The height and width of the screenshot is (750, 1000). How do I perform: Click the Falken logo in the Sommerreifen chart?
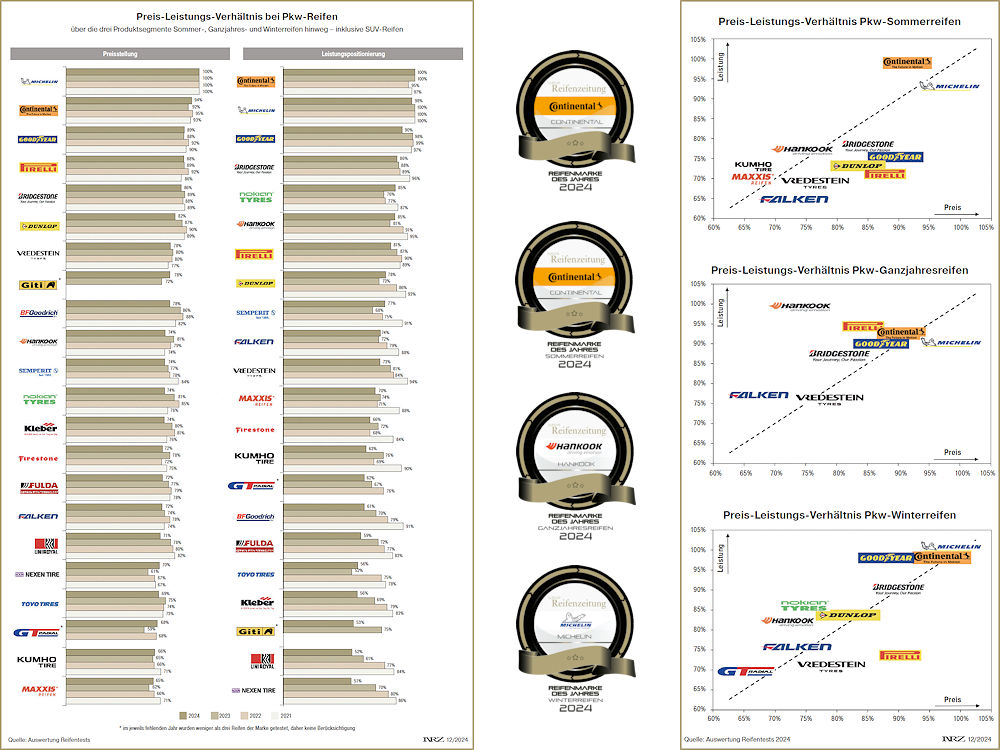click(794, 200)
